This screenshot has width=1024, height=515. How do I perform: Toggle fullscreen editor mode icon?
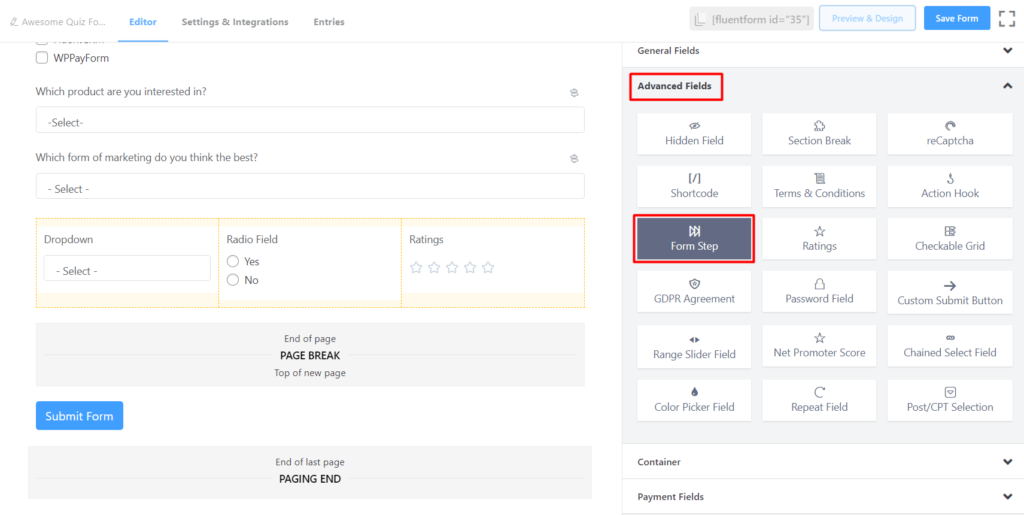[x=1006, y=18]
